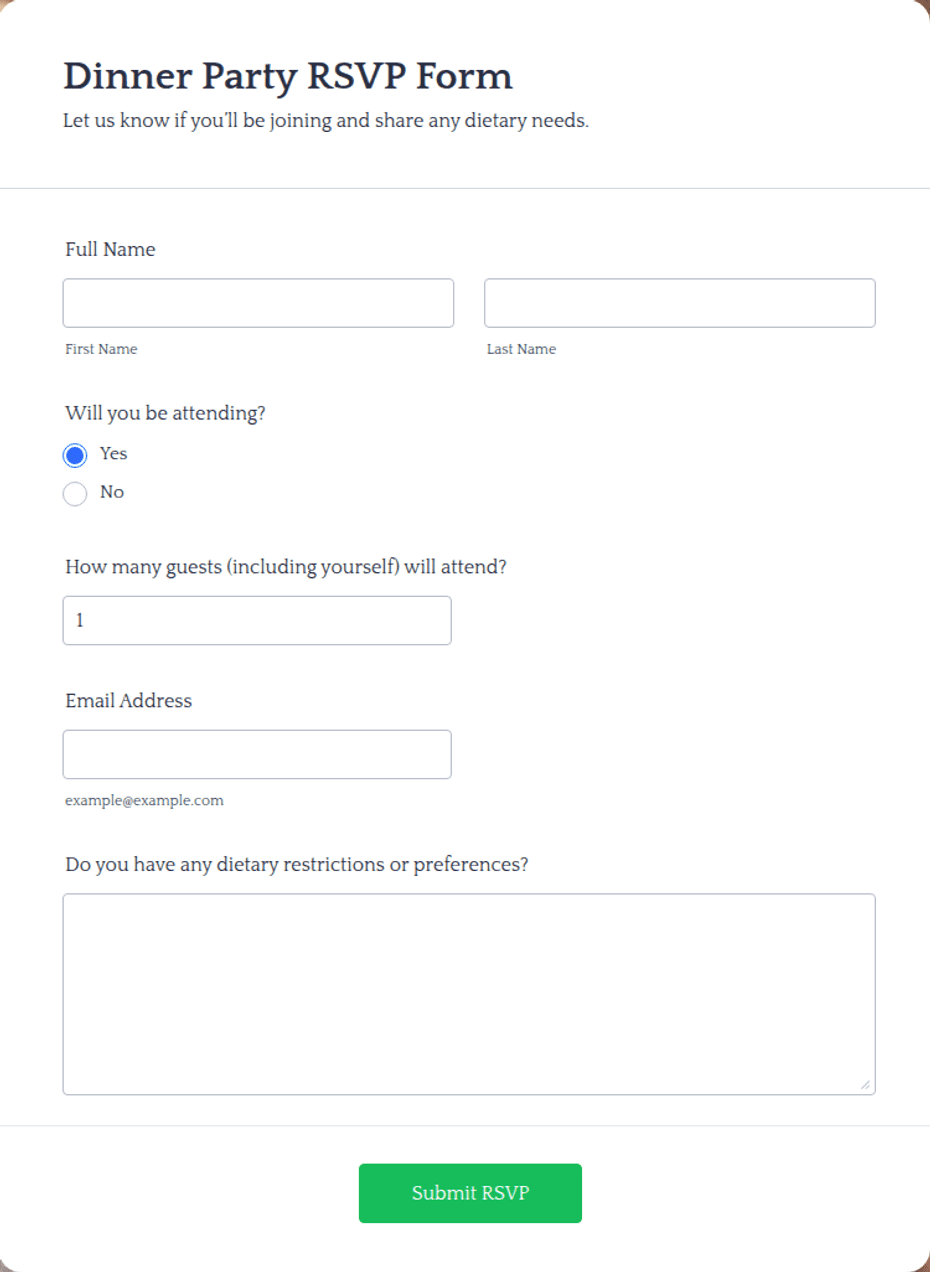Click the 'No' option label text
Image resolution: width=930 pixels, height=1272 pixels.
click(112, 492)
